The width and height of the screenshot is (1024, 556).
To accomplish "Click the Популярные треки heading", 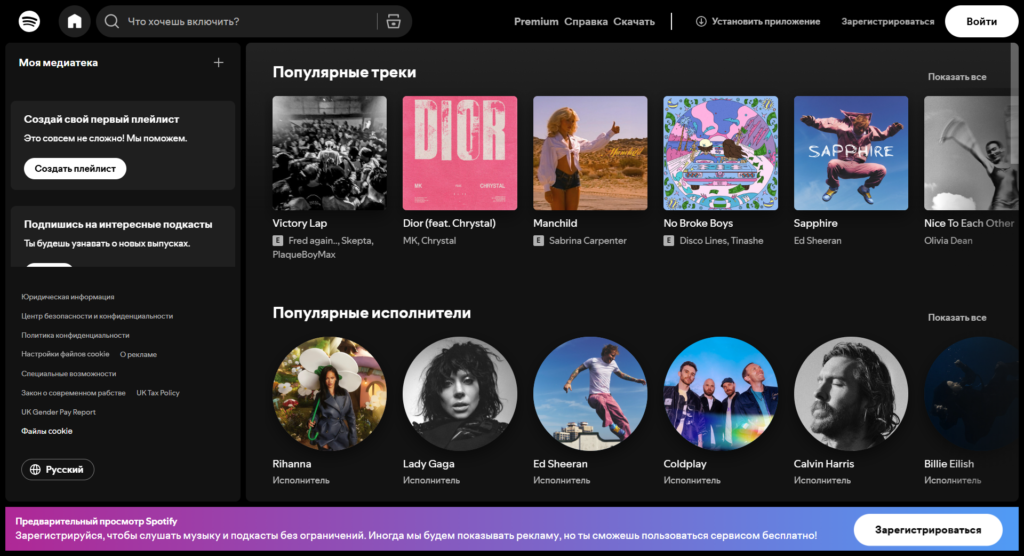I will pos(344,73).
